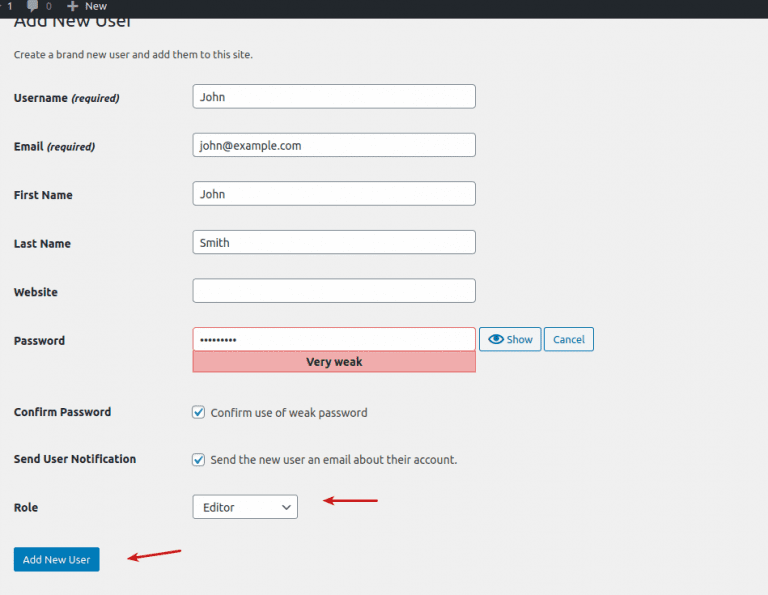
Task: Open the comments bubble icon in admin bar
Action: tap(32, 6)
